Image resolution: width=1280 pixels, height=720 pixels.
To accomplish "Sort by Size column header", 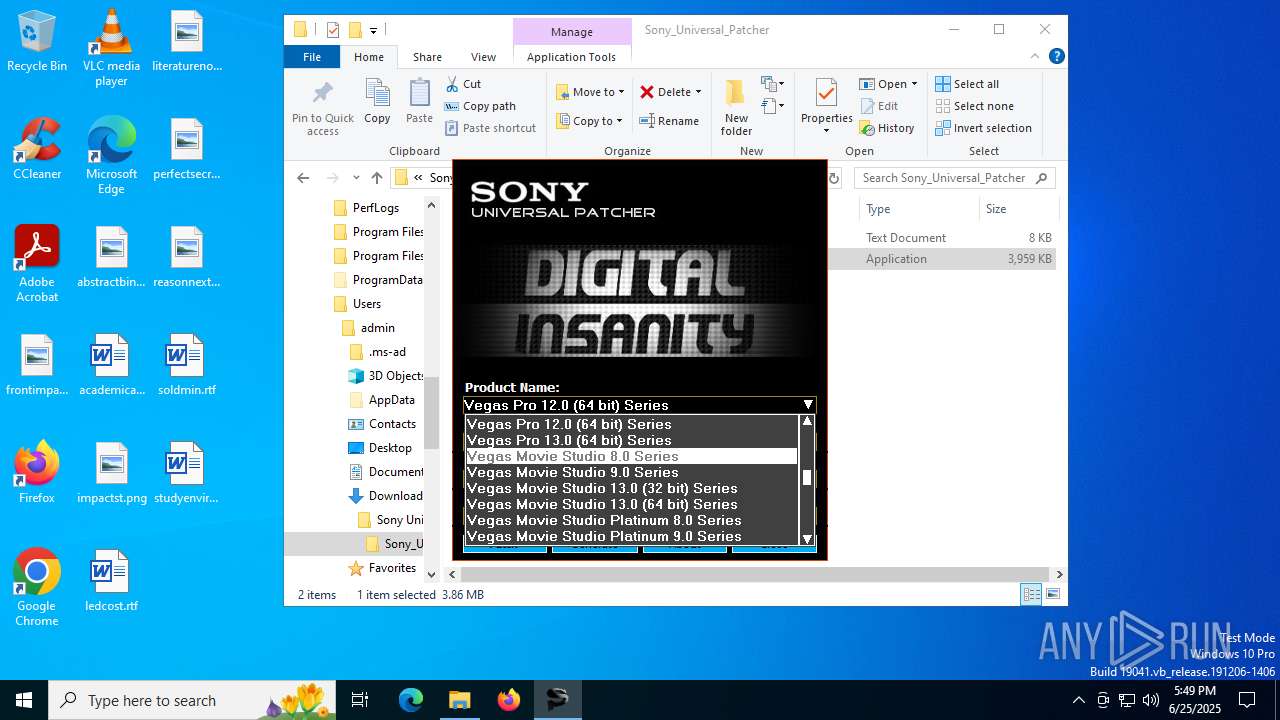I will [1017, 209].
